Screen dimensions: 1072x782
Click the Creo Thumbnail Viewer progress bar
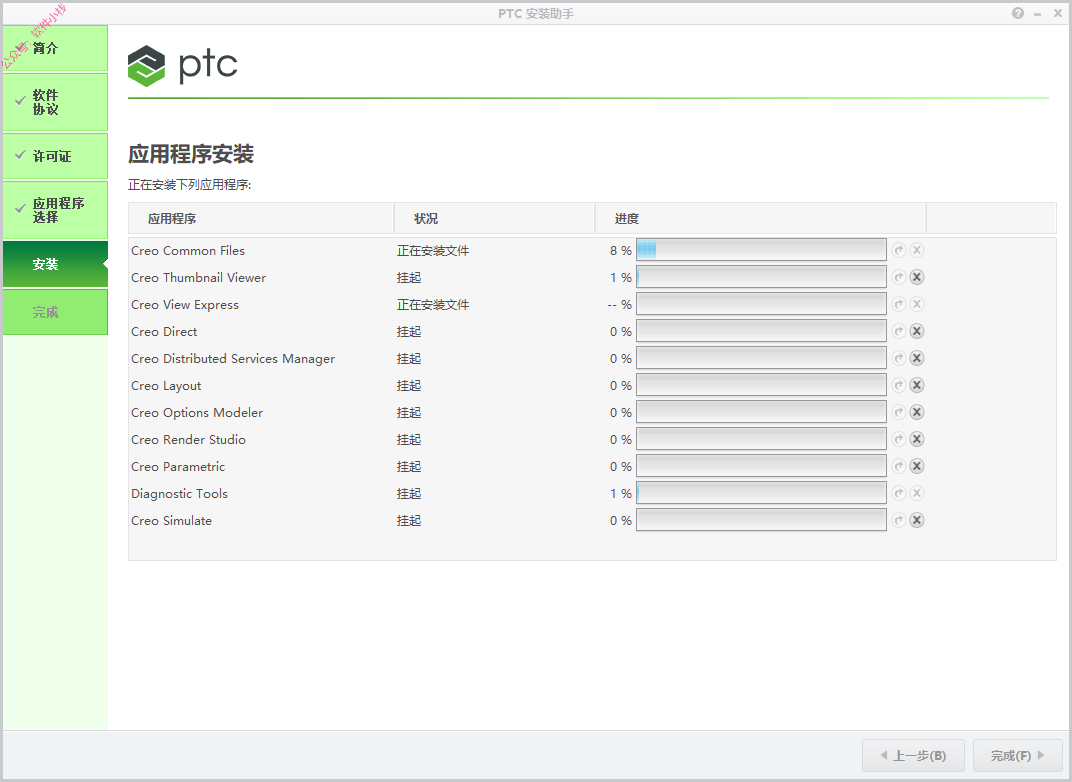pyautogui.click(x=761, y=278)
